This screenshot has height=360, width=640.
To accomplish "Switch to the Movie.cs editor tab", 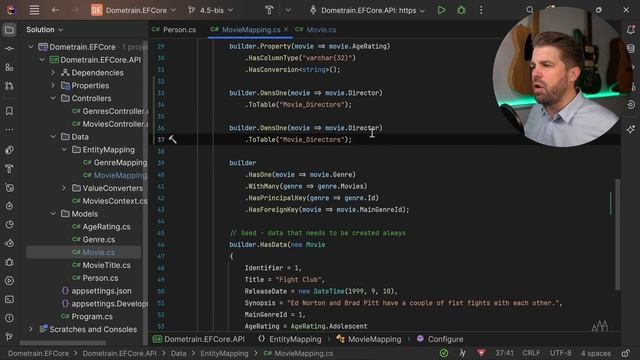I will (x=316, y=30).
